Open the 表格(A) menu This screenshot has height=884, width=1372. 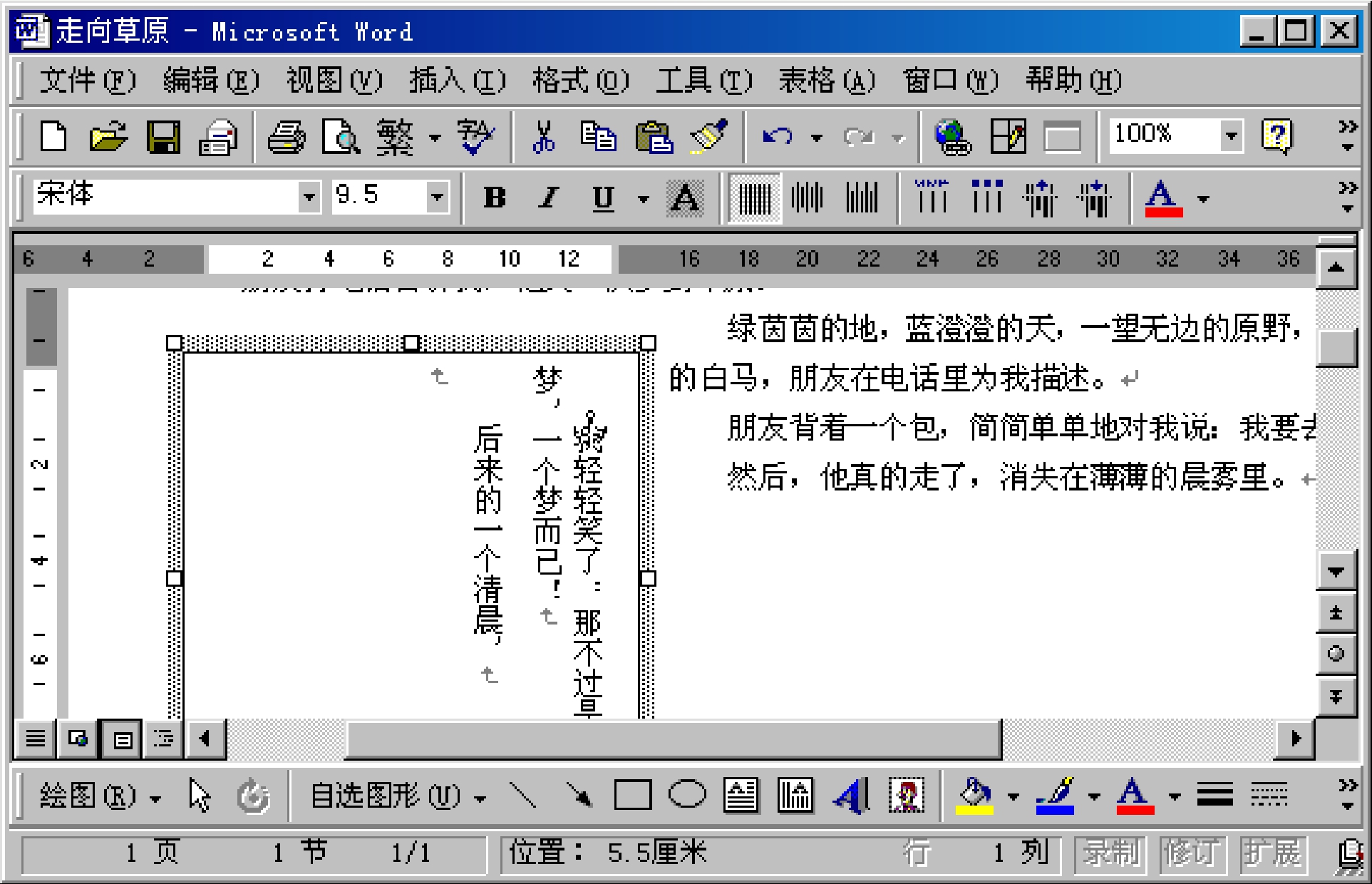pyautogui.click(x=827, y=81)
